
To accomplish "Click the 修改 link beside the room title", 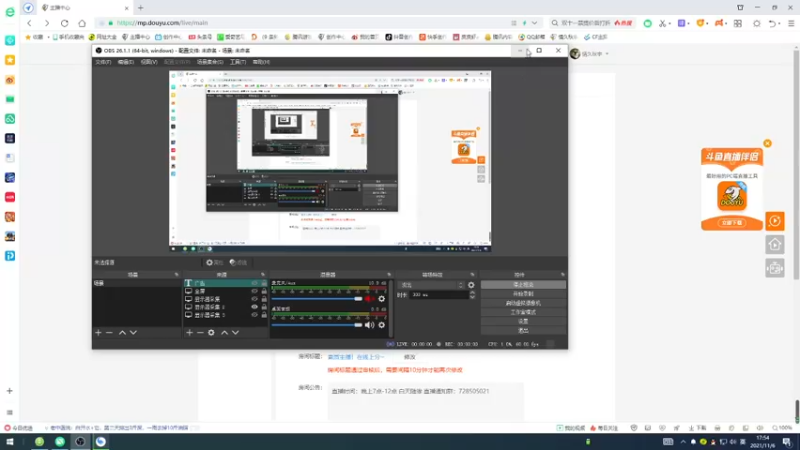I will pos(410,357).
